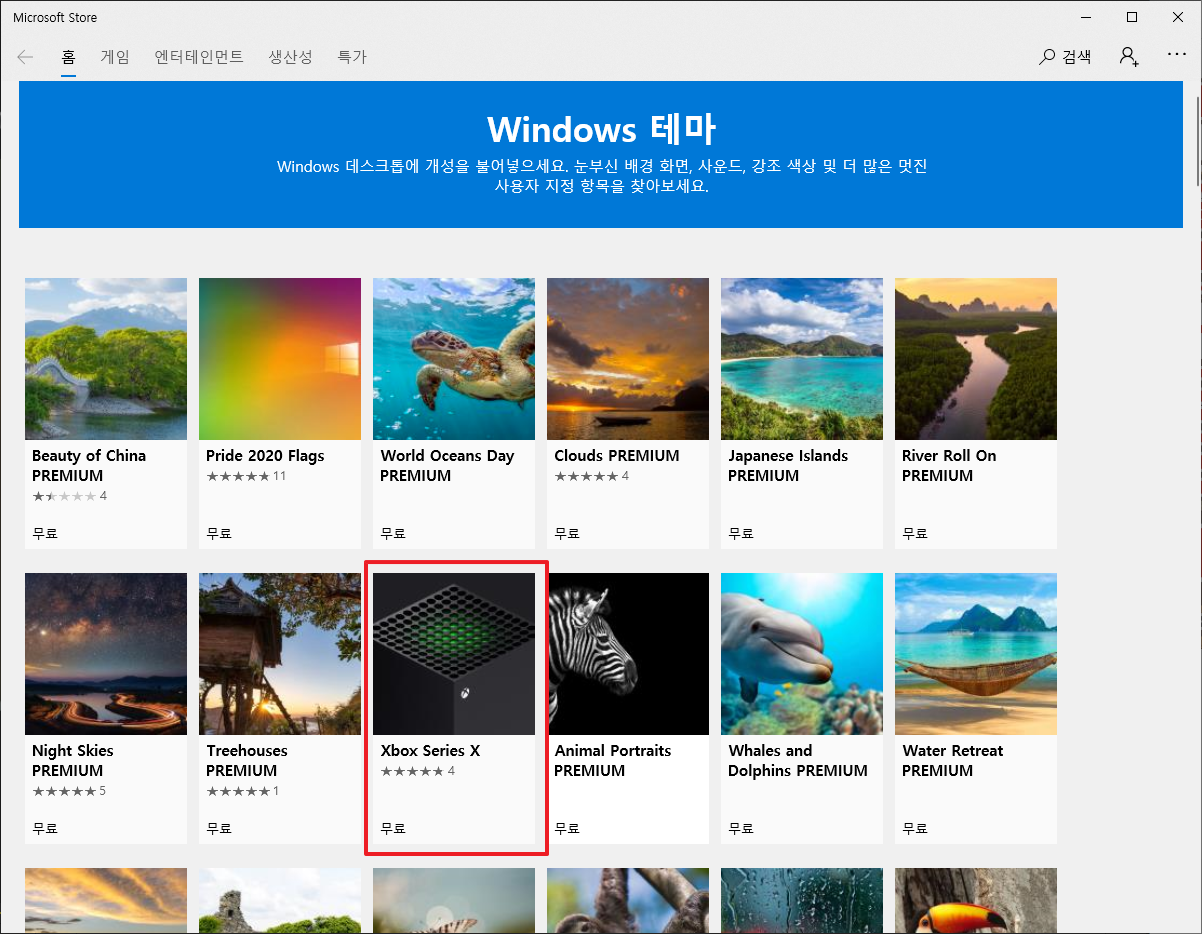Select the Water Retreat hammock thumbnail
1202x934 pixels.
(976, 654)
